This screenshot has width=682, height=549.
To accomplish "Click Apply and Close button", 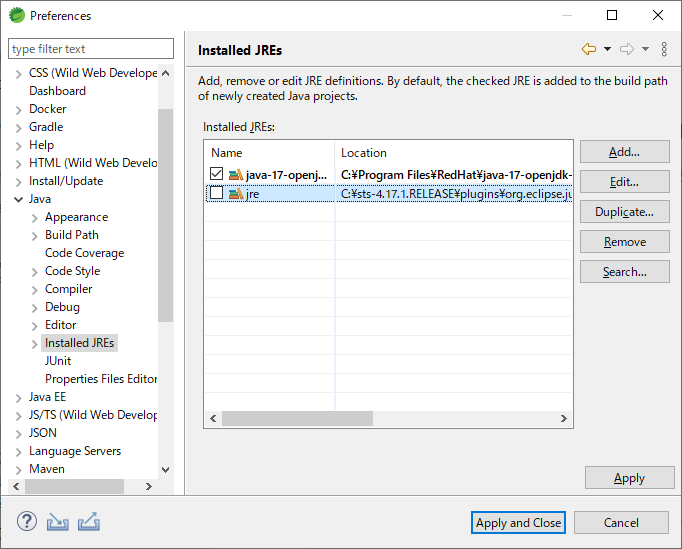I will (518, 522).
